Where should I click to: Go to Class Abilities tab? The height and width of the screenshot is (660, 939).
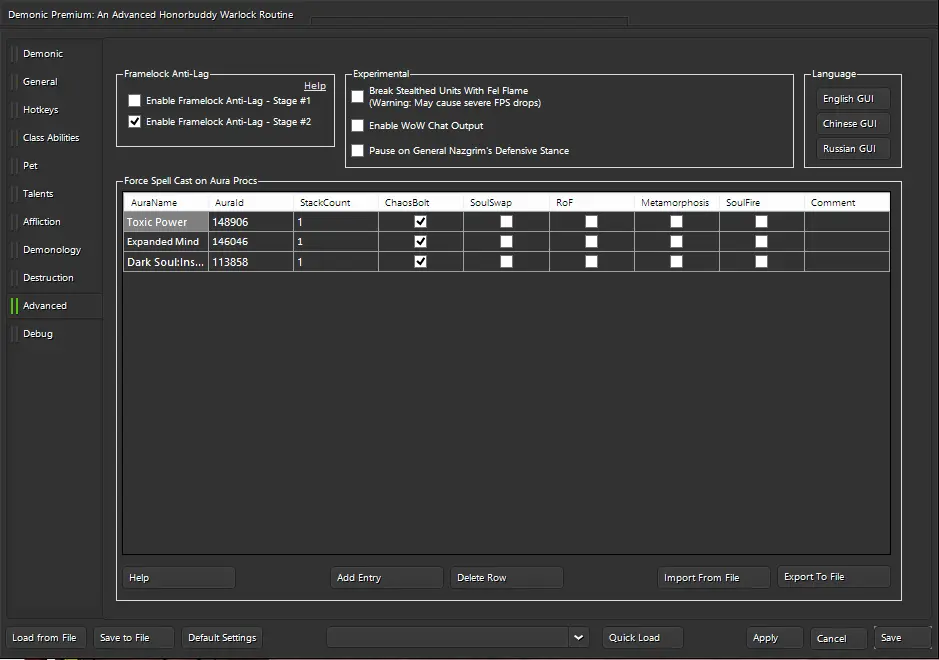point(54,138)
